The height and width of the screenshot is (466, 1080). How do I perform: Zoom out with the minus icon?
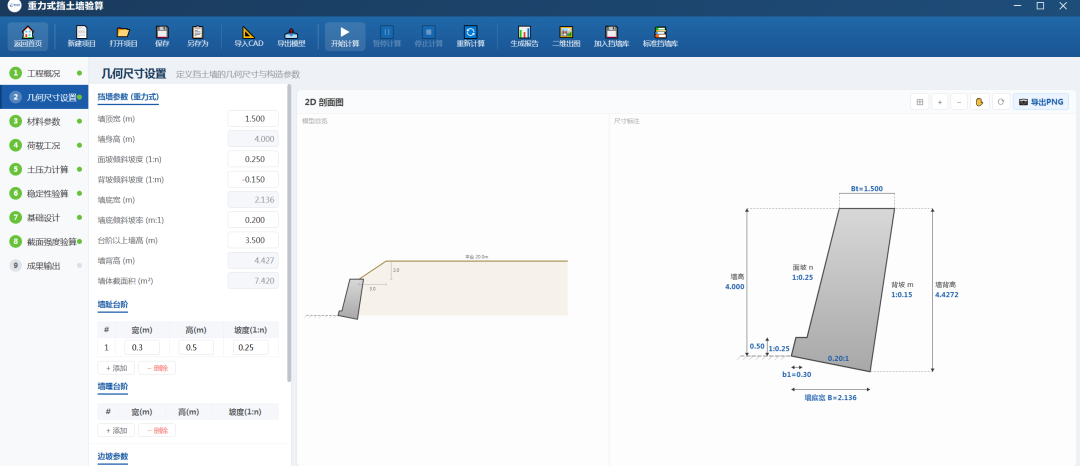tap(959, 102)
